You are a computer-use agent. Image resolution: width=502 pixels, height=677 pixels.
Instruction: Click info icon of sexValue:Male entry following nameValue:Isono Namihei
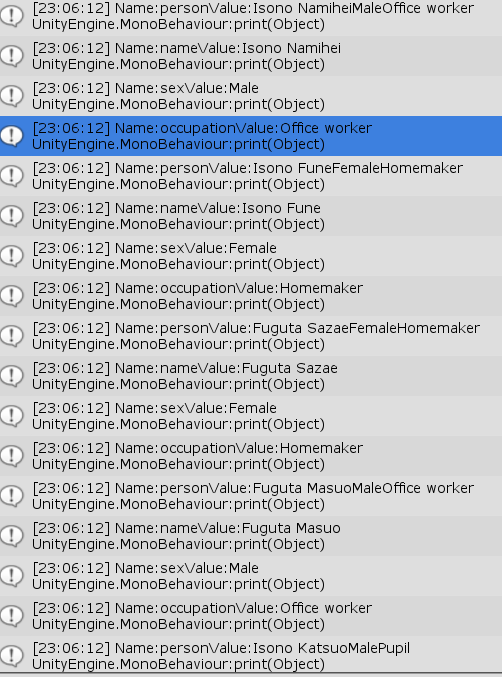(x=12, y=96)
